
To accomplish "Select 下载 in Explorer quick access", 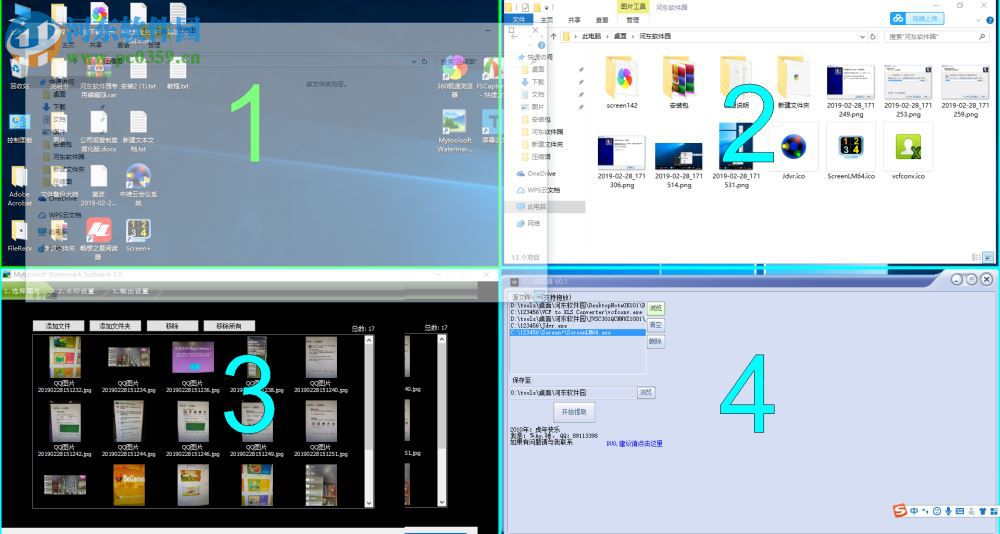I will click(538, 82).
